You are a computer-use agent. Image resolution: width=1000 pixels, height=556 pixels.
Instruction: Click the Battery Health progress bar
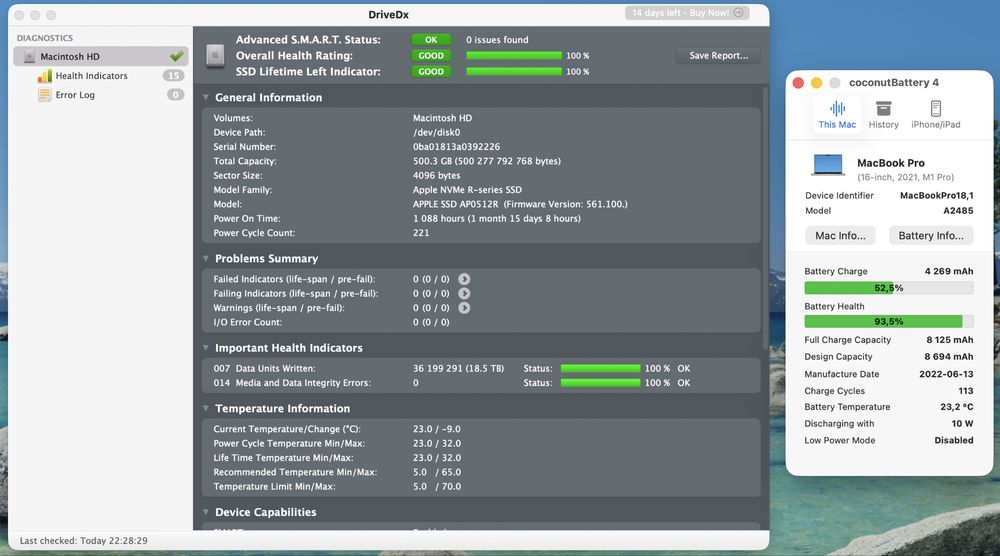point(888,321)
